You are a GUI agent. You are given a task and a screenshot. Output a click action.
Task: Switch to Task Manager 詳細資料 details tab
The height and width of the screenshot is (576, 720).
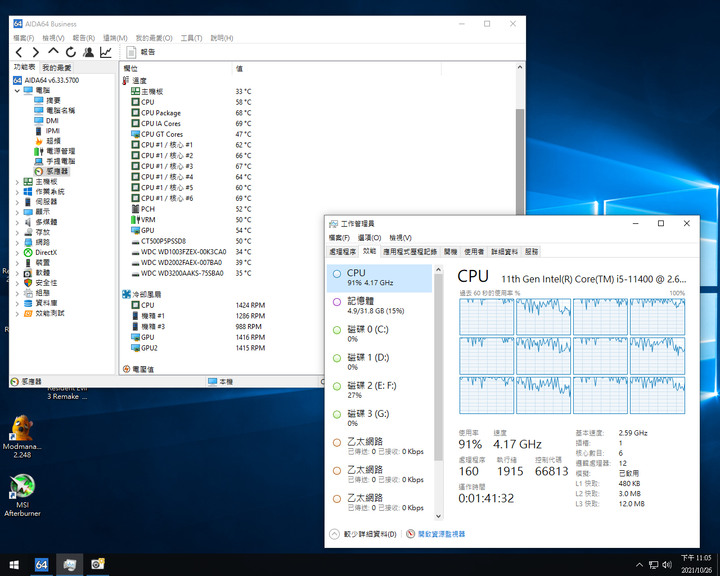point(504,252)
